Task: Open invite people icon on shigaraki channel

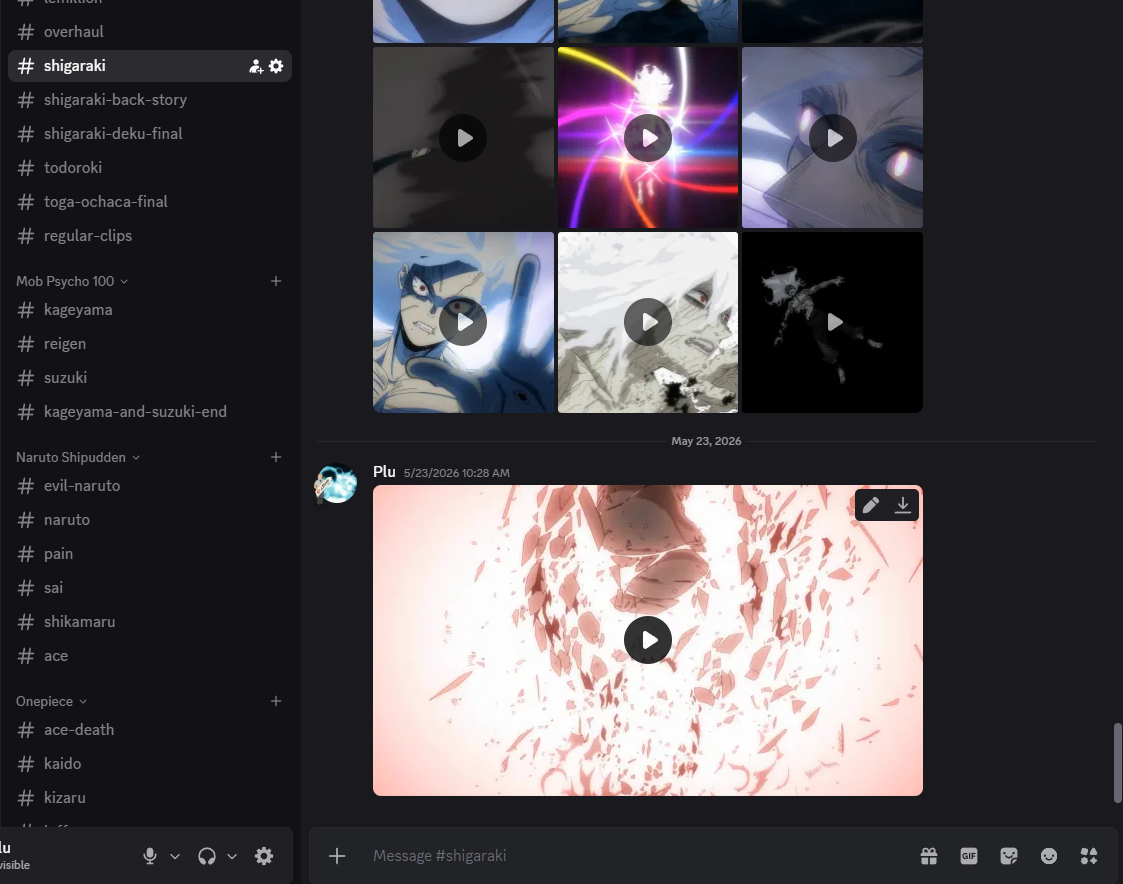Action: pos(256,66)
